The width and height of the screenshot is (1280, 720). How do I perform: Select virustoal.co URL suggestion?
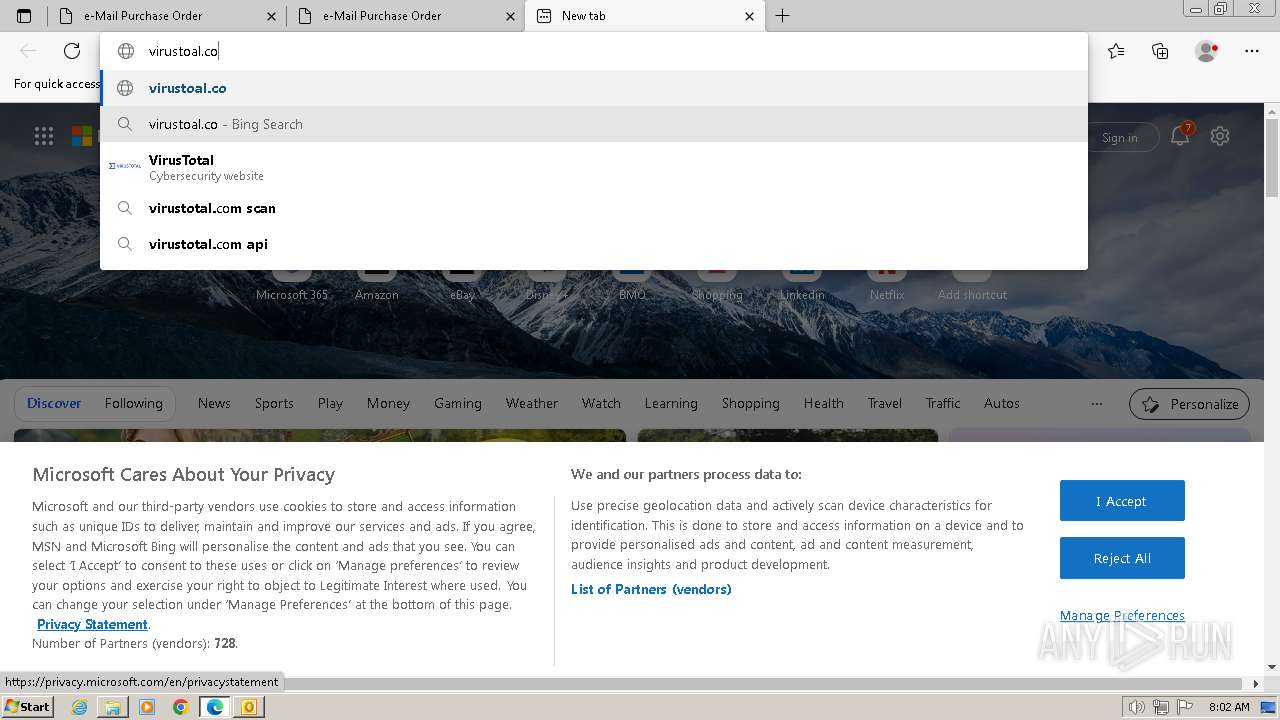coord(594,88)
